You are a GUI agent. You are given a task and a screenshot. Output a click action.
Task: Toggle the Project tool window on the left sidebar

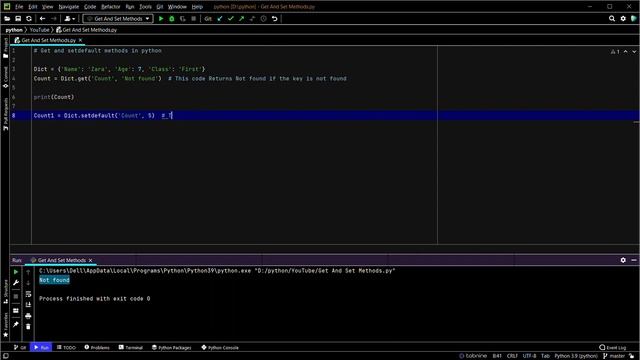(5, 48)
